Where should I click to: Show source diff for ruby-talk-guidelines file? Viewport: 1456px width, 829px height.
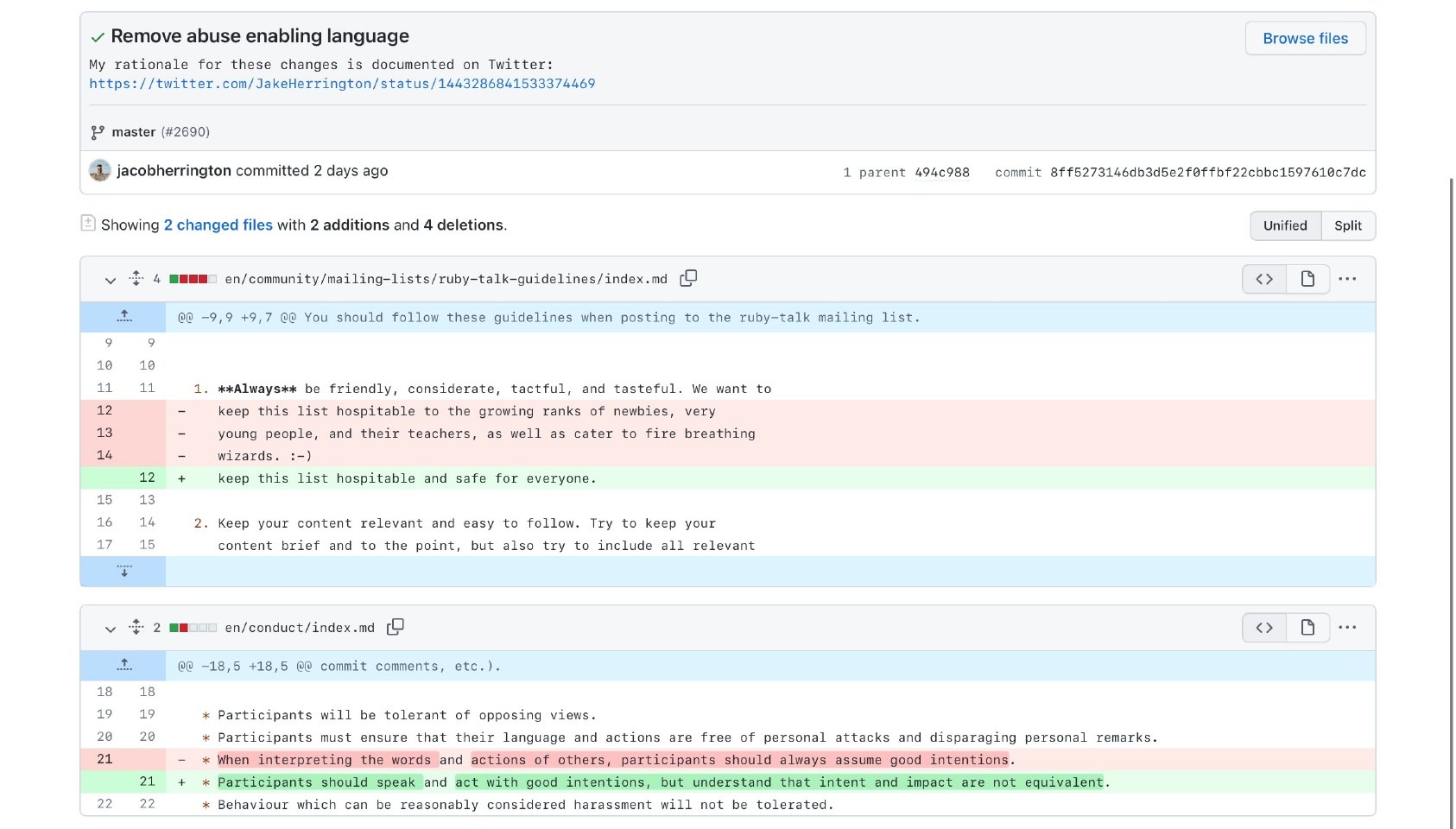coord(1264,279)
